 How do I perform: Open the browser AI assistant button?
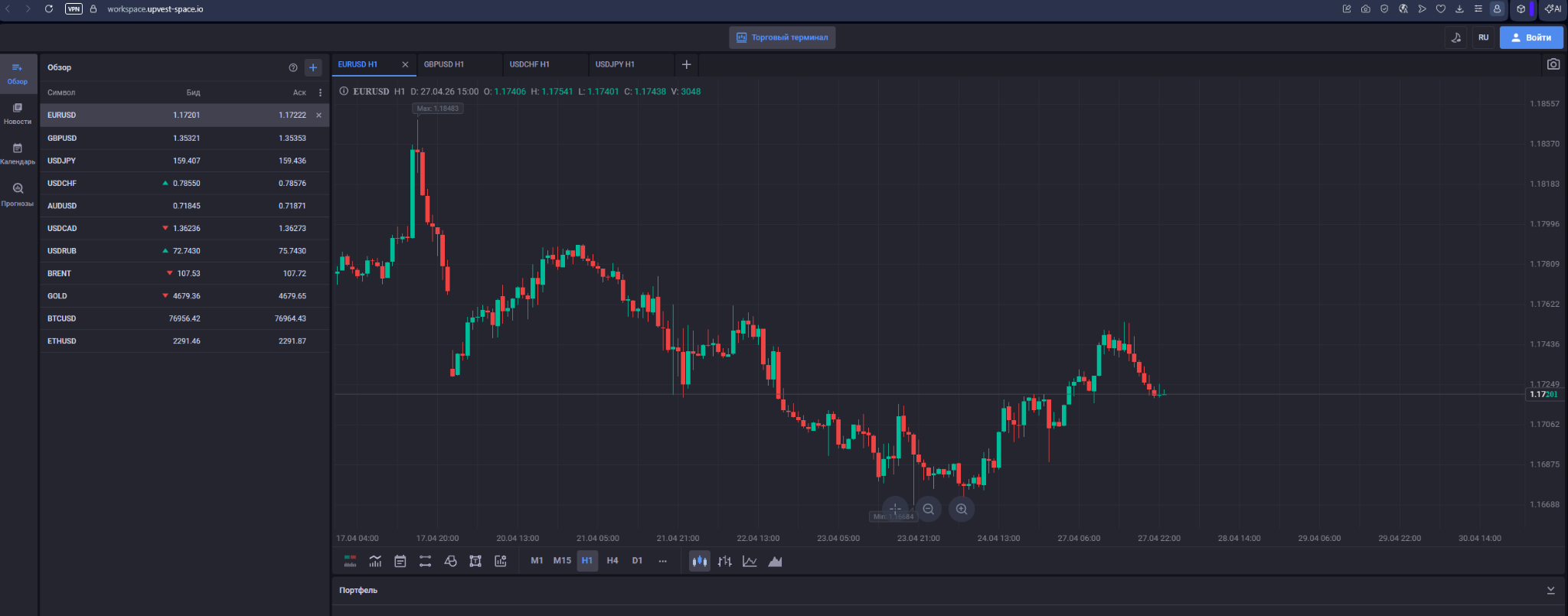1553,9
